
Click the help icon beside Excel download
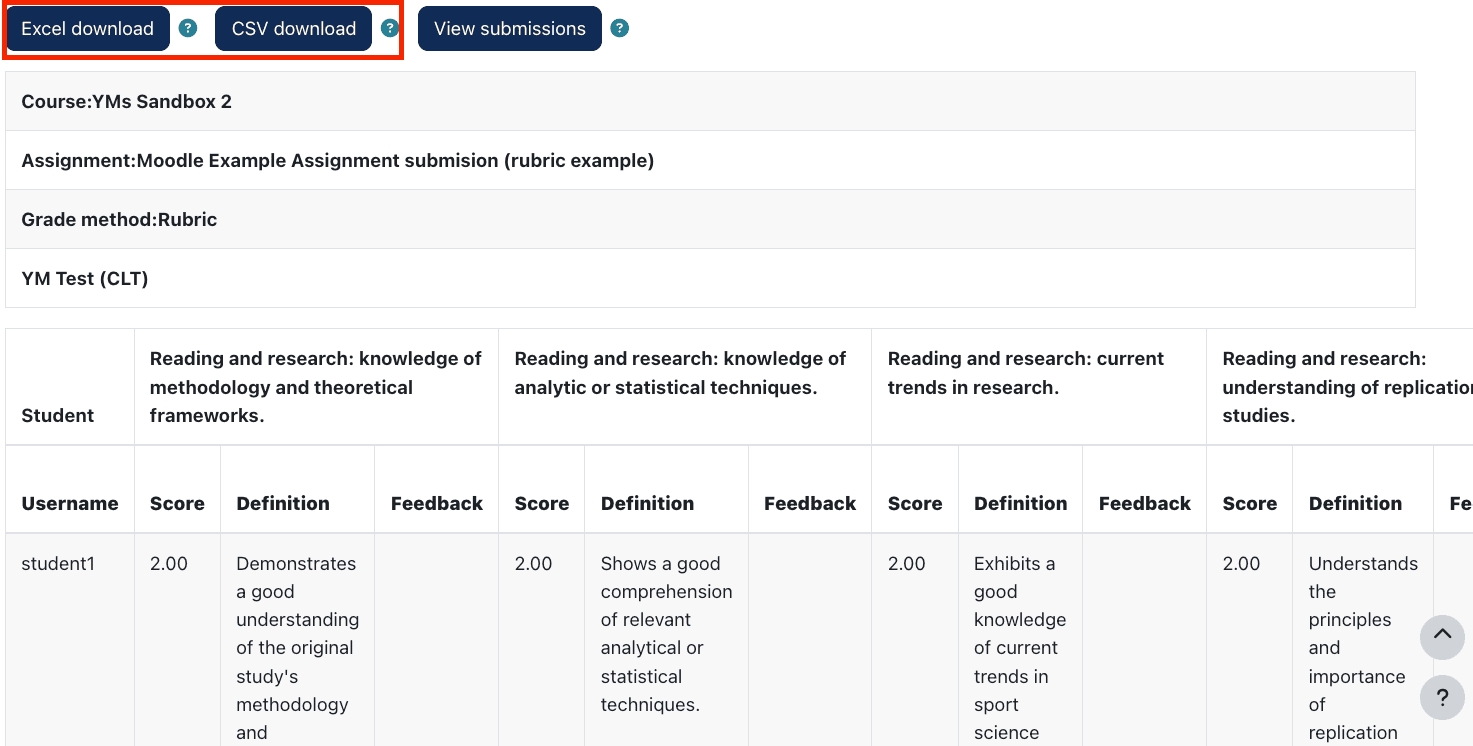point(188,28)
